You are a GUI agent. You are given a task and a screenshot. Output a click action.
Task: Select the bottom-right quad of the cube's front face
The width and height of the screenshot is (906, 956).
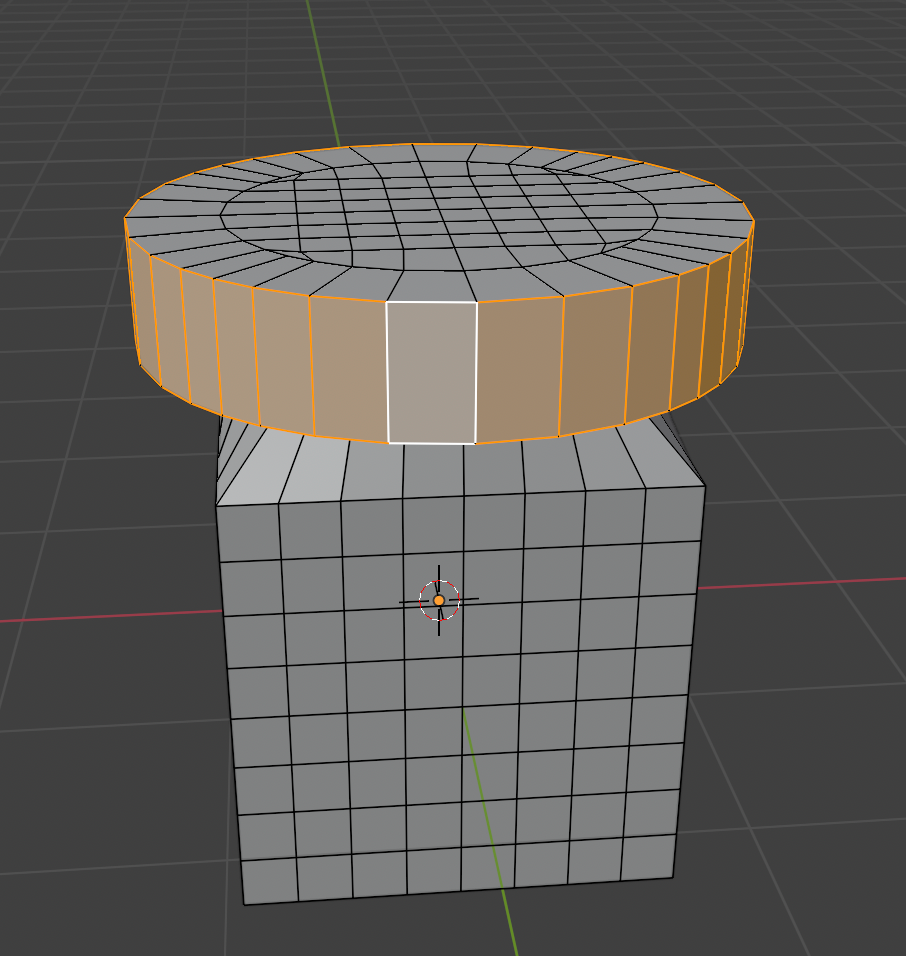click(646, 858)
